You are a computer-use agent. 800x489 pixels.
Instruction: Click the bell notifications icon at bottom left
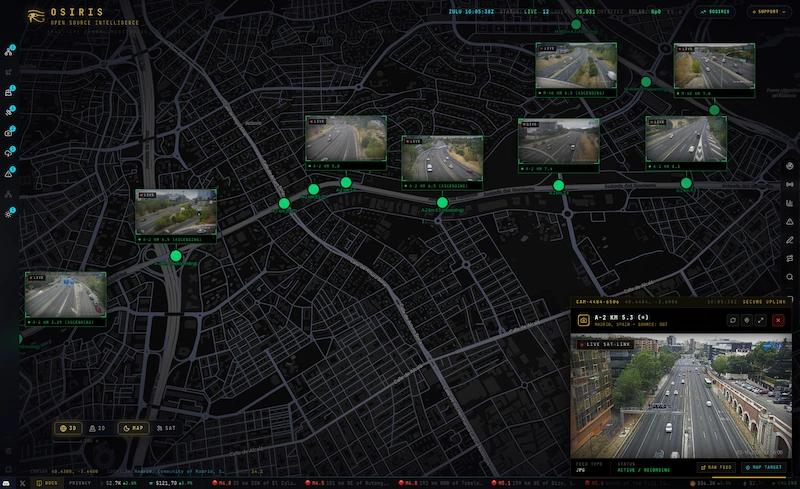[x=8, y=469]
